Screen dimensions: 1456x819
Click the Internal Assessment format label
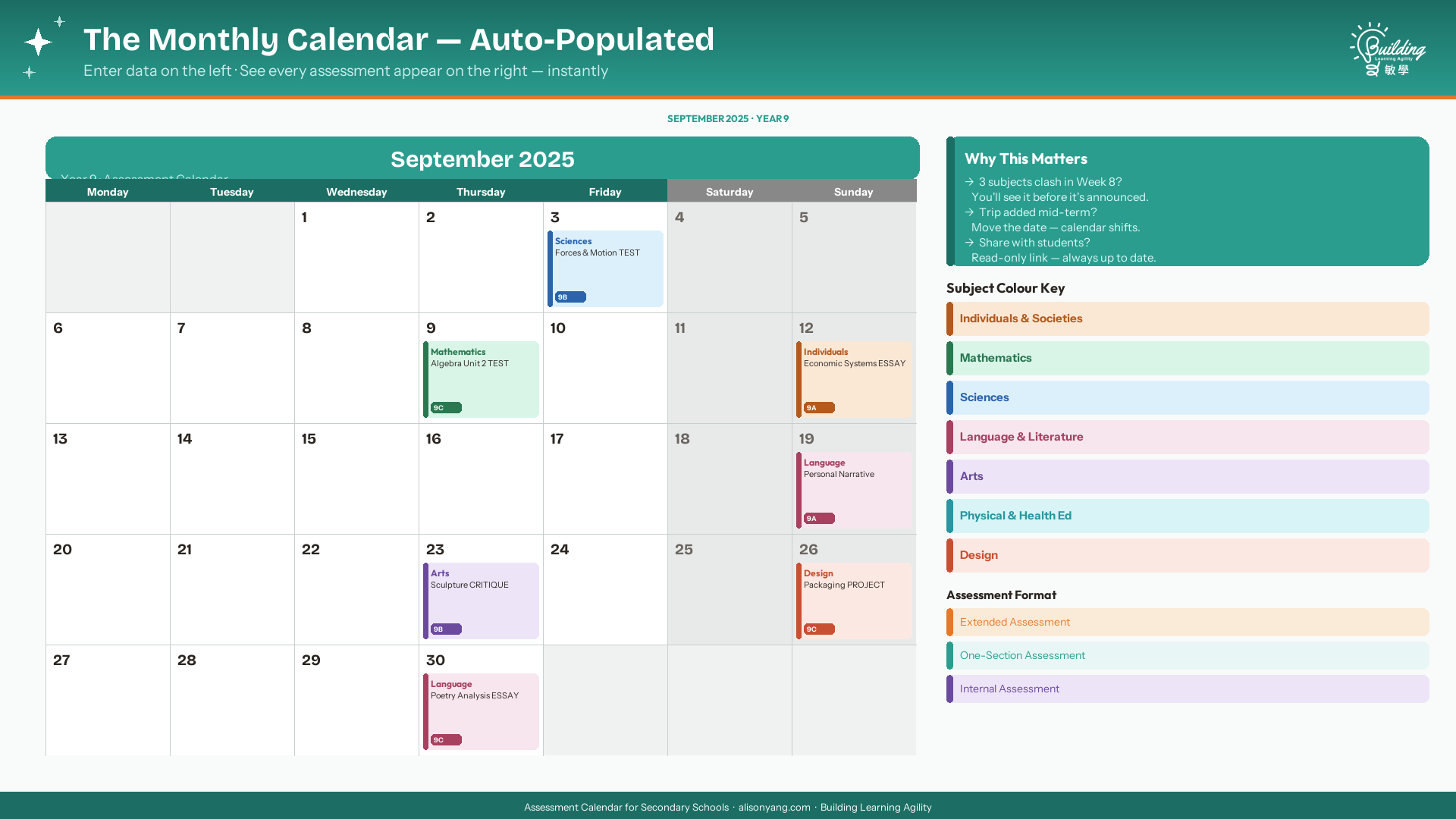[x=1009, y=689]
